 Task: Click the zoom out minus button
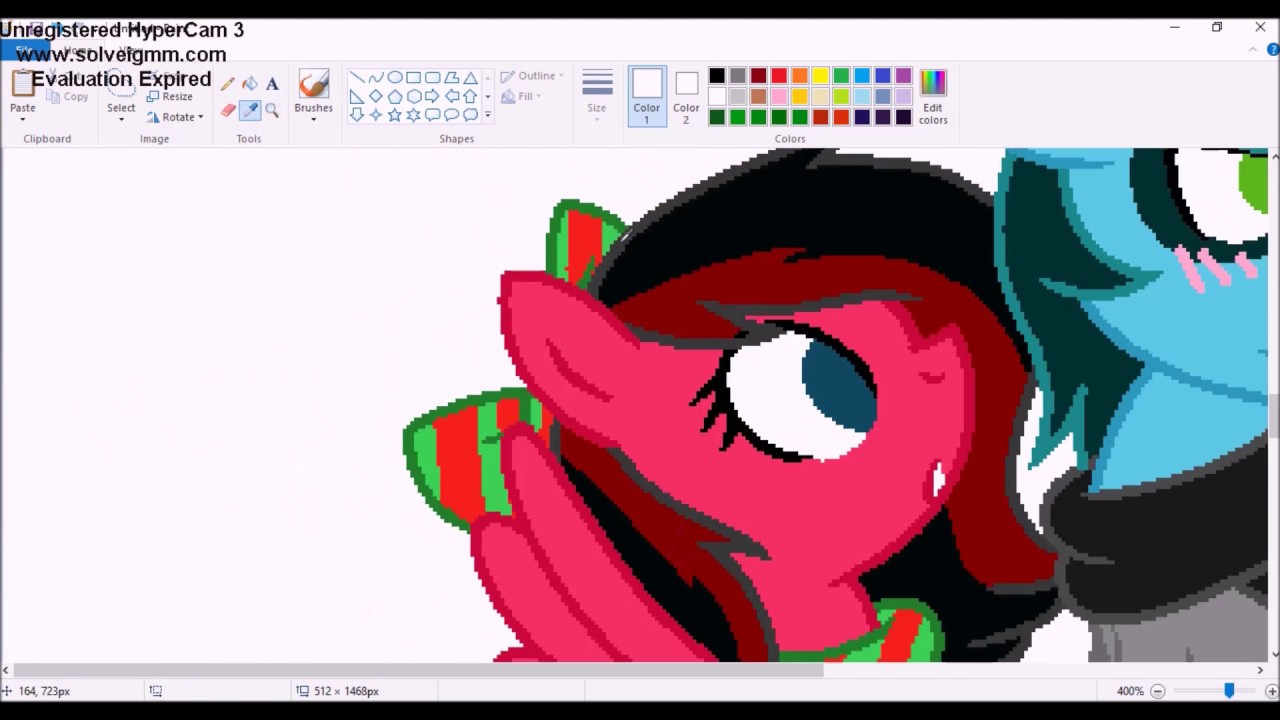click(1157, 691)
